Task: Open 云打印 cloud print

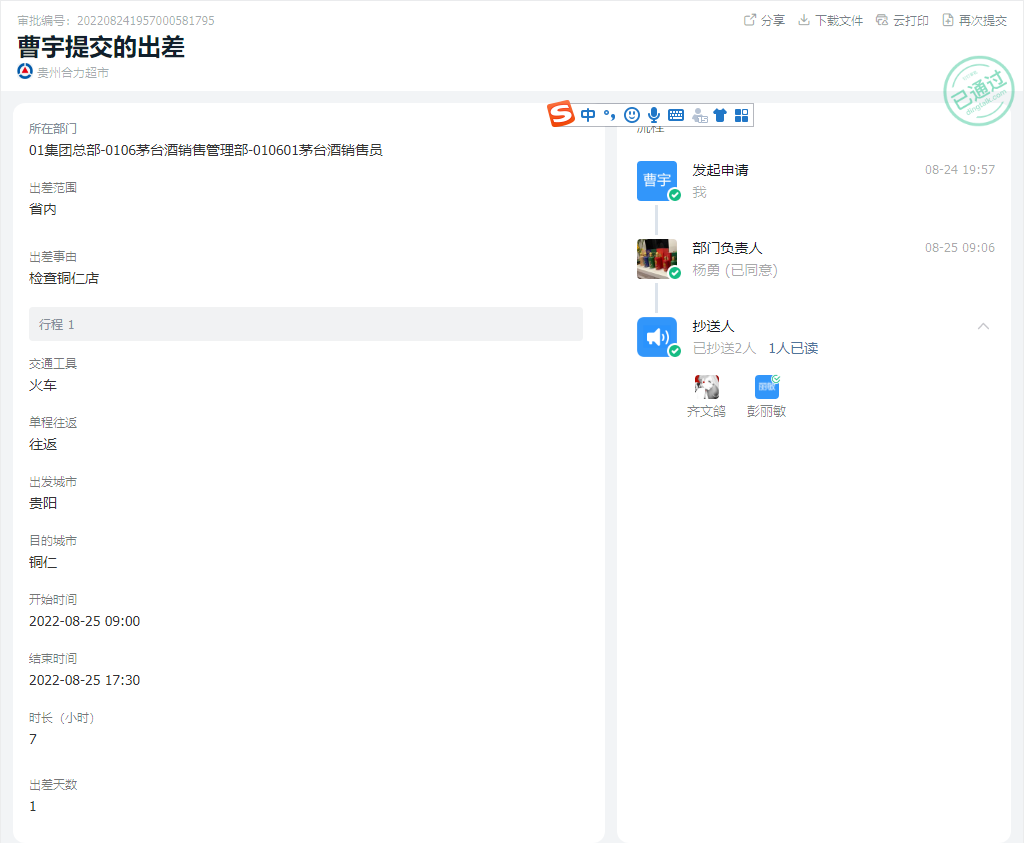Action: click(902, 20)
